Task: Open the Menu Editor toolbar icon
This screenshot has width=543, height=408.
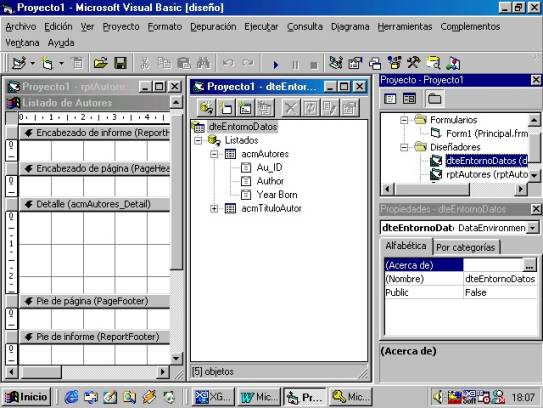Action: [78, 63]
